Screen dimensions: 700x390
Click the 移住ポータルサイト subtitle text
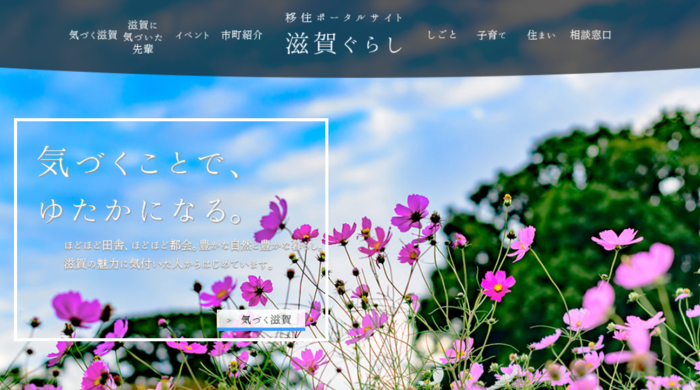click(344, 18)
